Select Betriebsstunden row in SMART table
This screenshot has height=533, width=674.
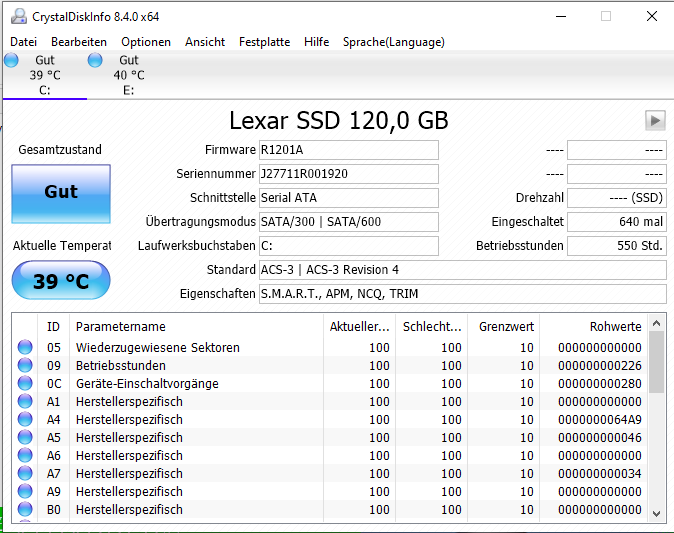point(330,365)
